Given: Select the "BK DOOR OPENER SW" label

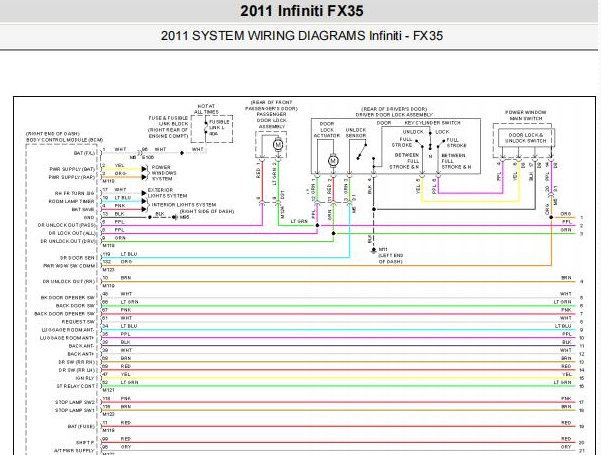Looking at the screenshot, I should click(68, 297).
